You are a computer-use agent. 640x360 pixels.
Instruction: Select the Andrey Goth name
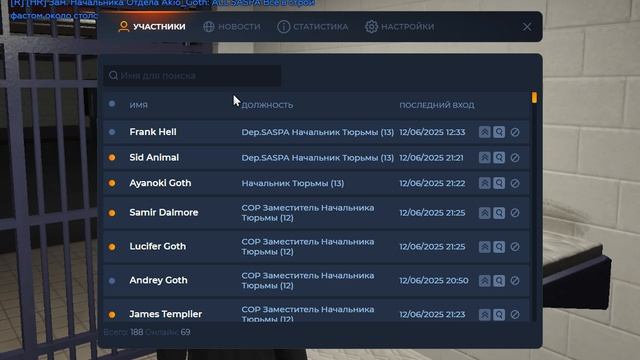158,280
